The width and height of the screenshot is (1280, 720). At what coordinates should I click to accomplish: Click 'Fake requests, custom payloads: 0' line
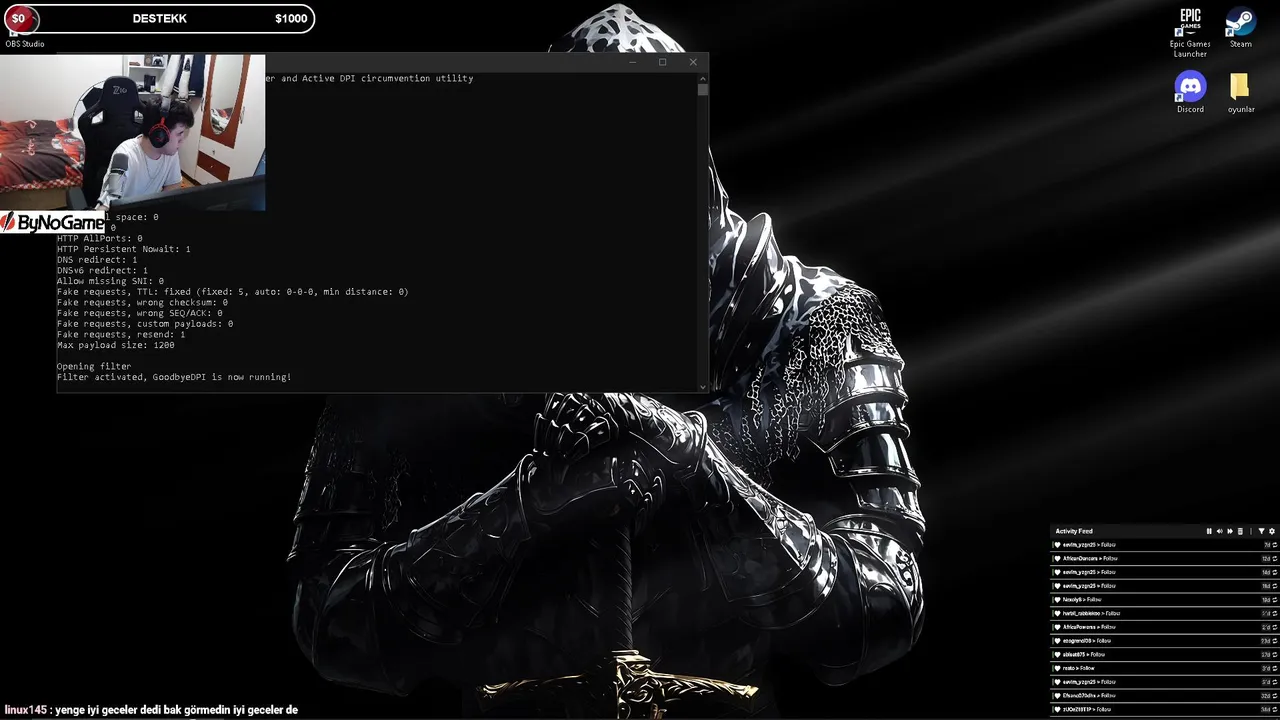coord(145,324)
